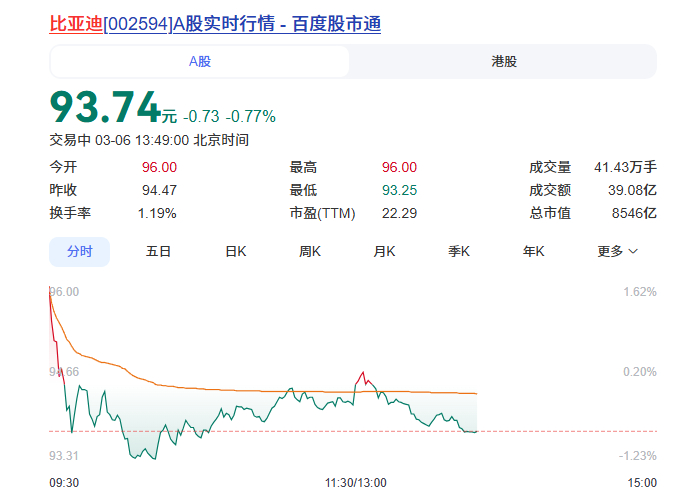Click the 最高 value 96.00
Viewport: 692px width, 499px height.
click(399, 167)
